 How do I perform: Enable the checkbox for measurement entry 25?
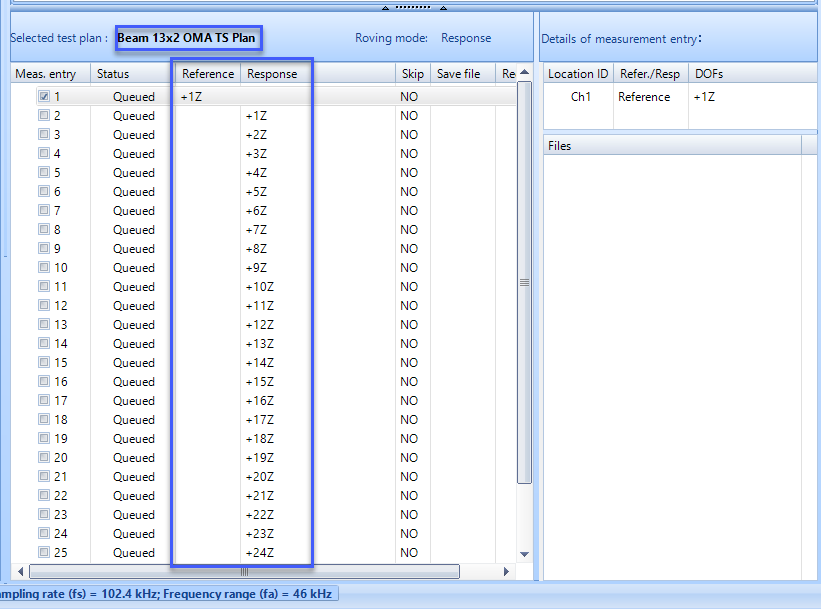coord(42,552)
